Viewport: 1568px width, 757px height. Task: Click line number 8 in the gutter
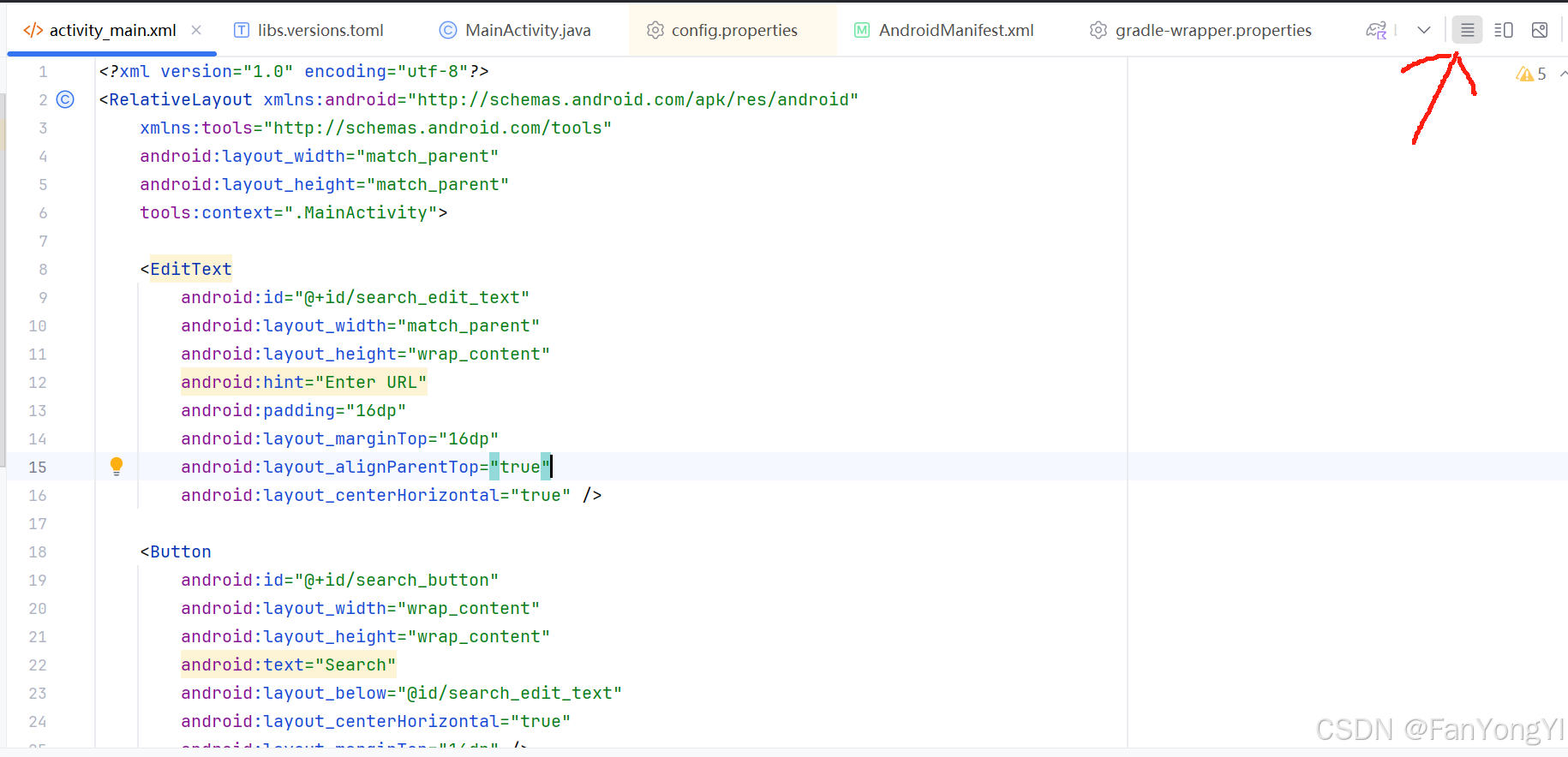coord(43,270)
